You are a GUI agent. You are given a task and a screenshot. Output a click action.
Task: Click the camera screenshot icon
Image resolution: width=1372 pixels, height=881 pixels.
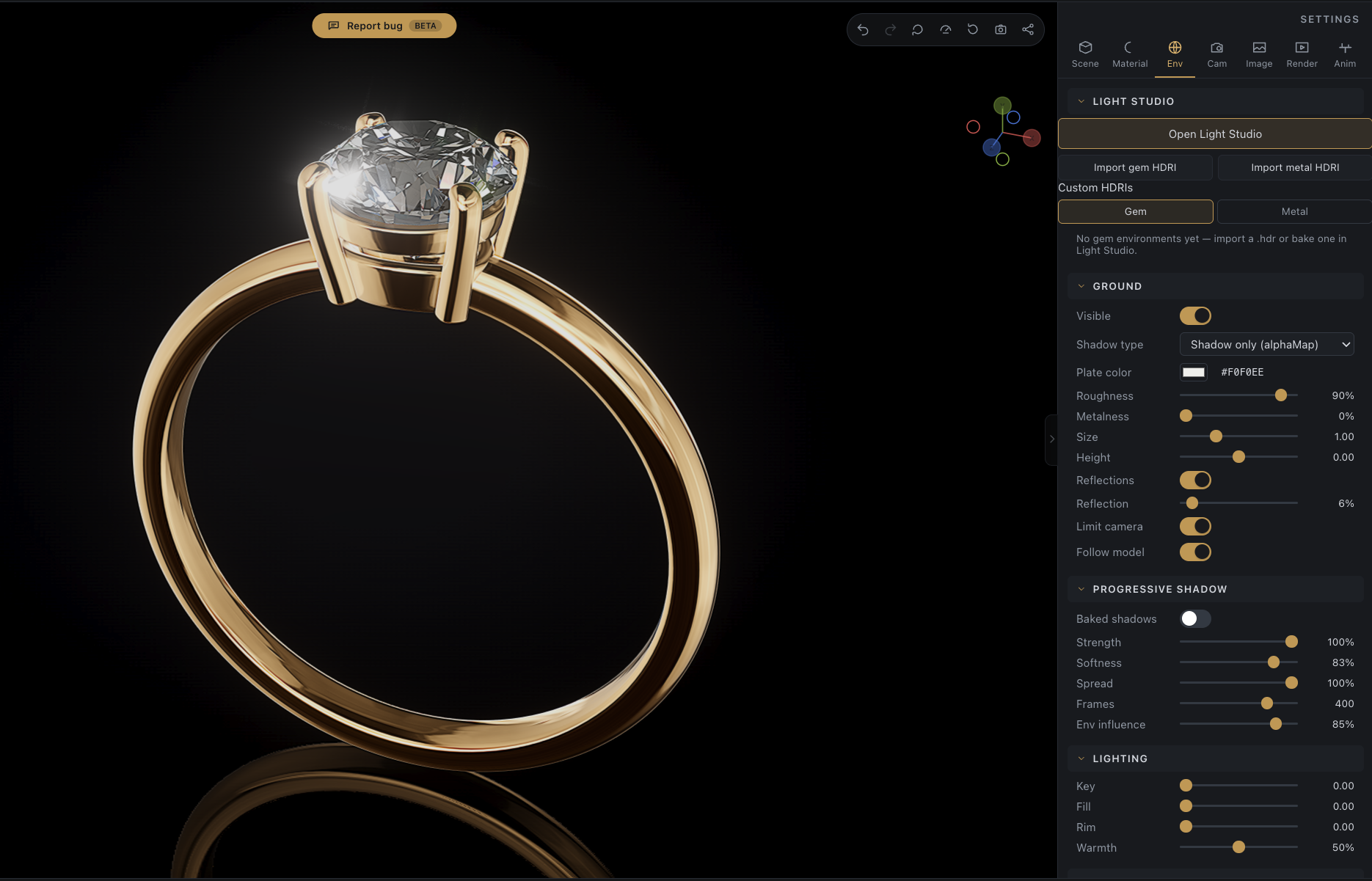pos(1000,30)
